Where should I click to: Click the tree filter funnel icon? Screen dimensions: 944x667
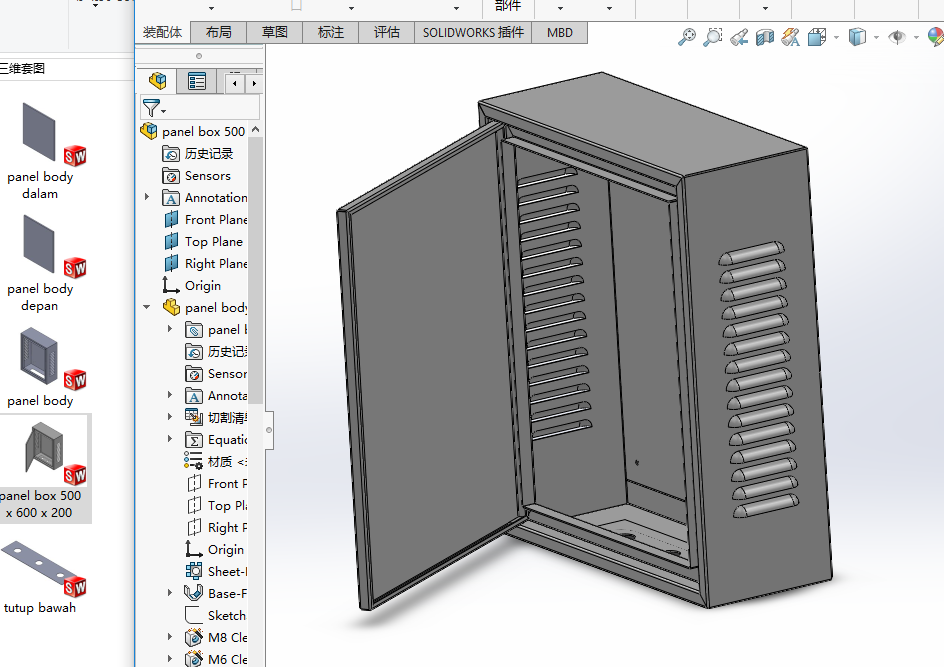point(151,107)
